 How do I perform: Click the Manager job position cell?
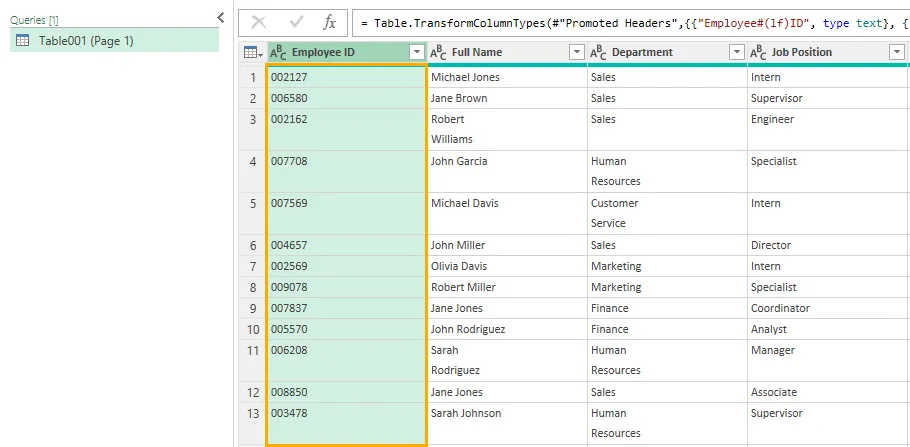point(828,361)
